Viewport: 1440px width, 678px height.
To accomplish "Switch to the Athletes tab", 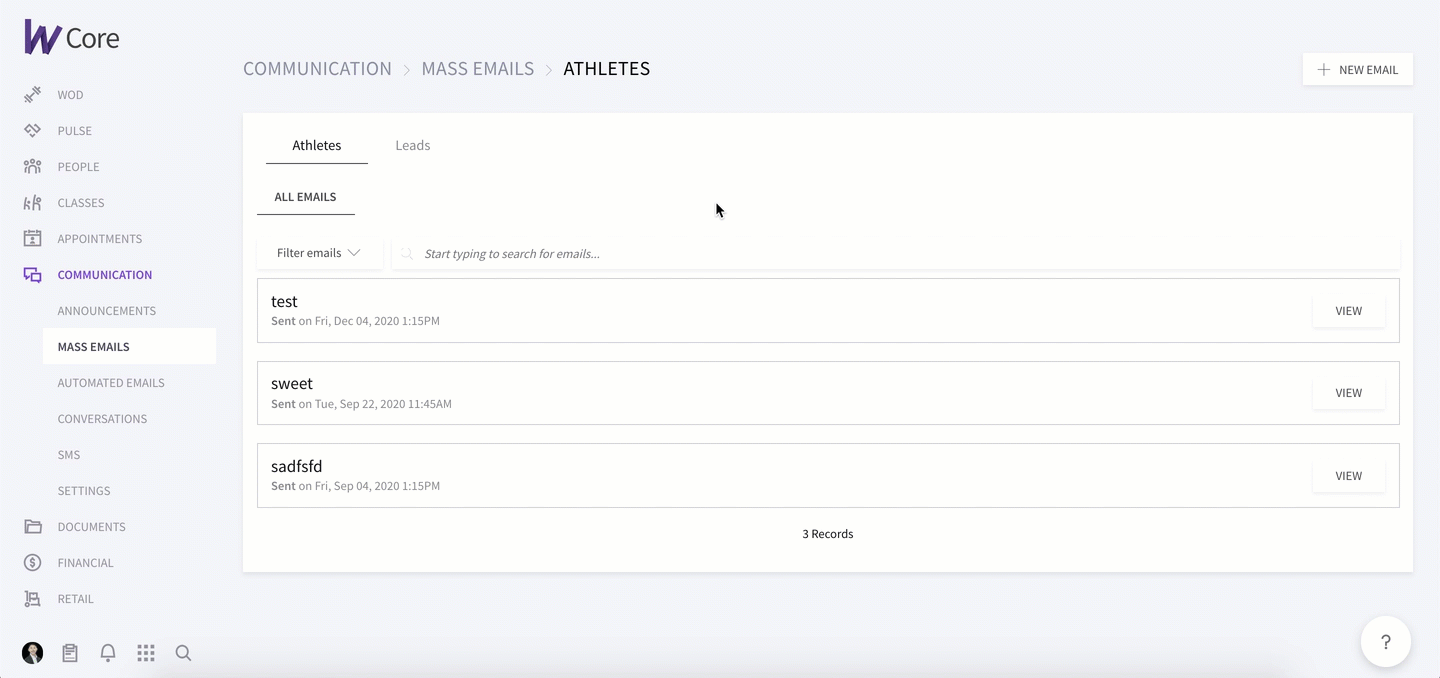I will pyautogui.click(x=317, y=145).
